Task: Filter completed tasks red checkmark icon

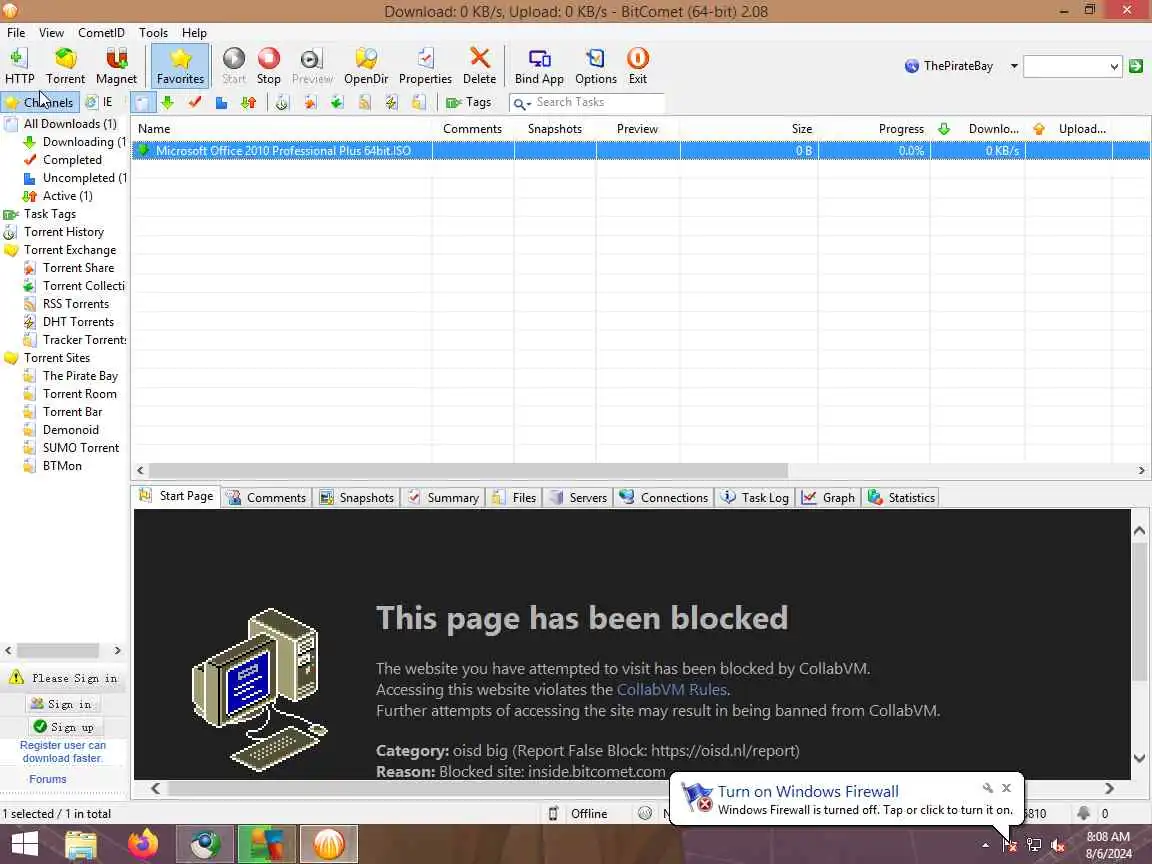Action: pos(195,102)
